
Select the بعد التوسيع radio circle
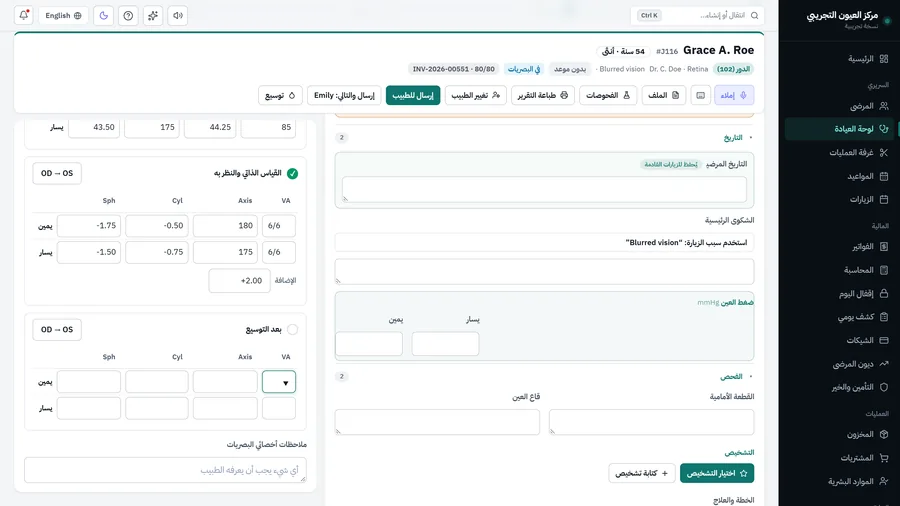pos(292,329)
